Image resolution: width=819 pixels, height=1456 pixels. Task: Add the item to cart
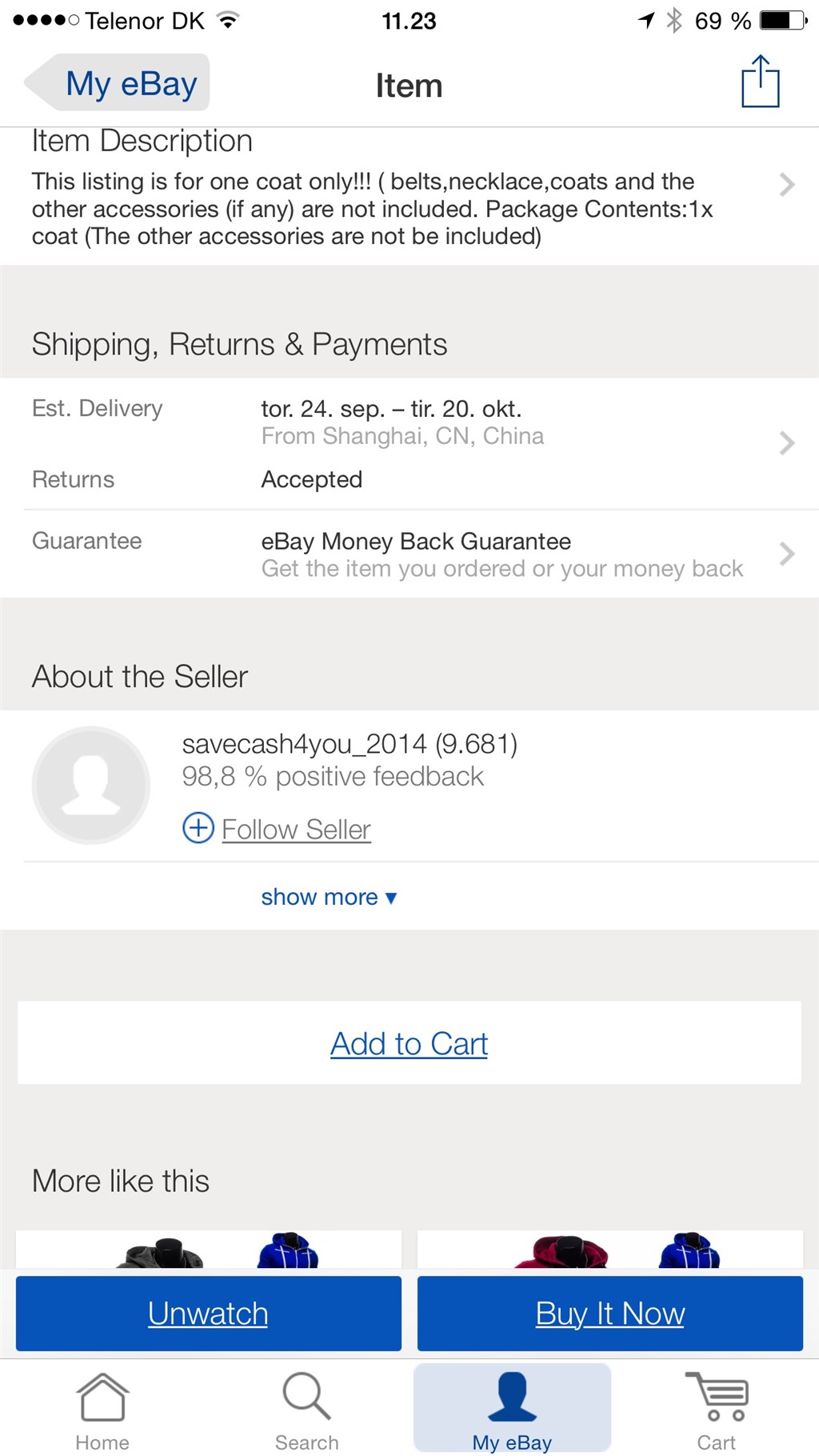409,1043
